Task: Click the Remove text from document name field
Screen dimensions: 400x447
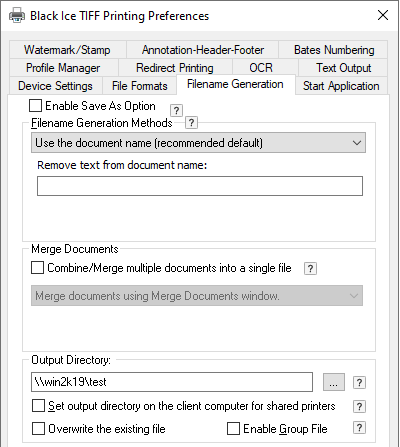Action: [x=200, y=186]
